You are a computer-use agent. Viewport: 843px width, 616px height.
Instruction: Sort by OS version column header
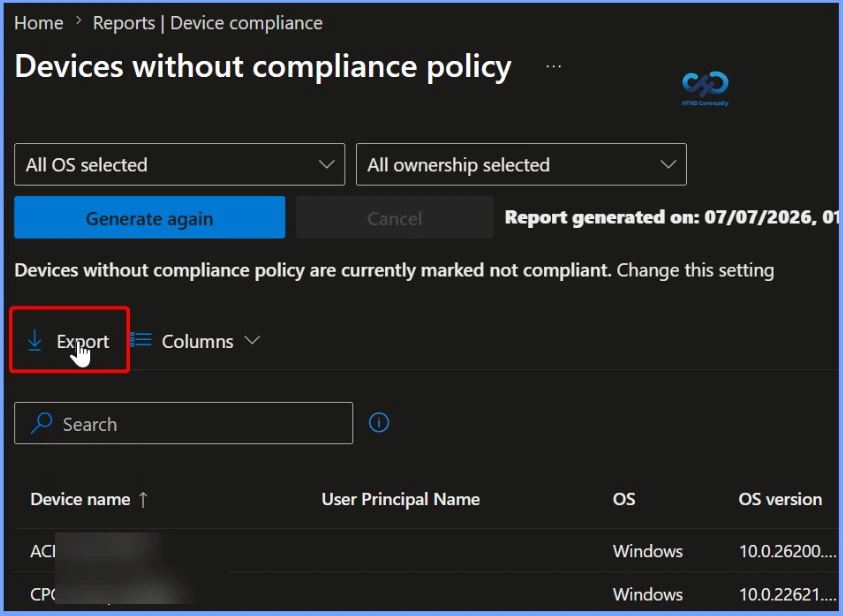point(780,499)
